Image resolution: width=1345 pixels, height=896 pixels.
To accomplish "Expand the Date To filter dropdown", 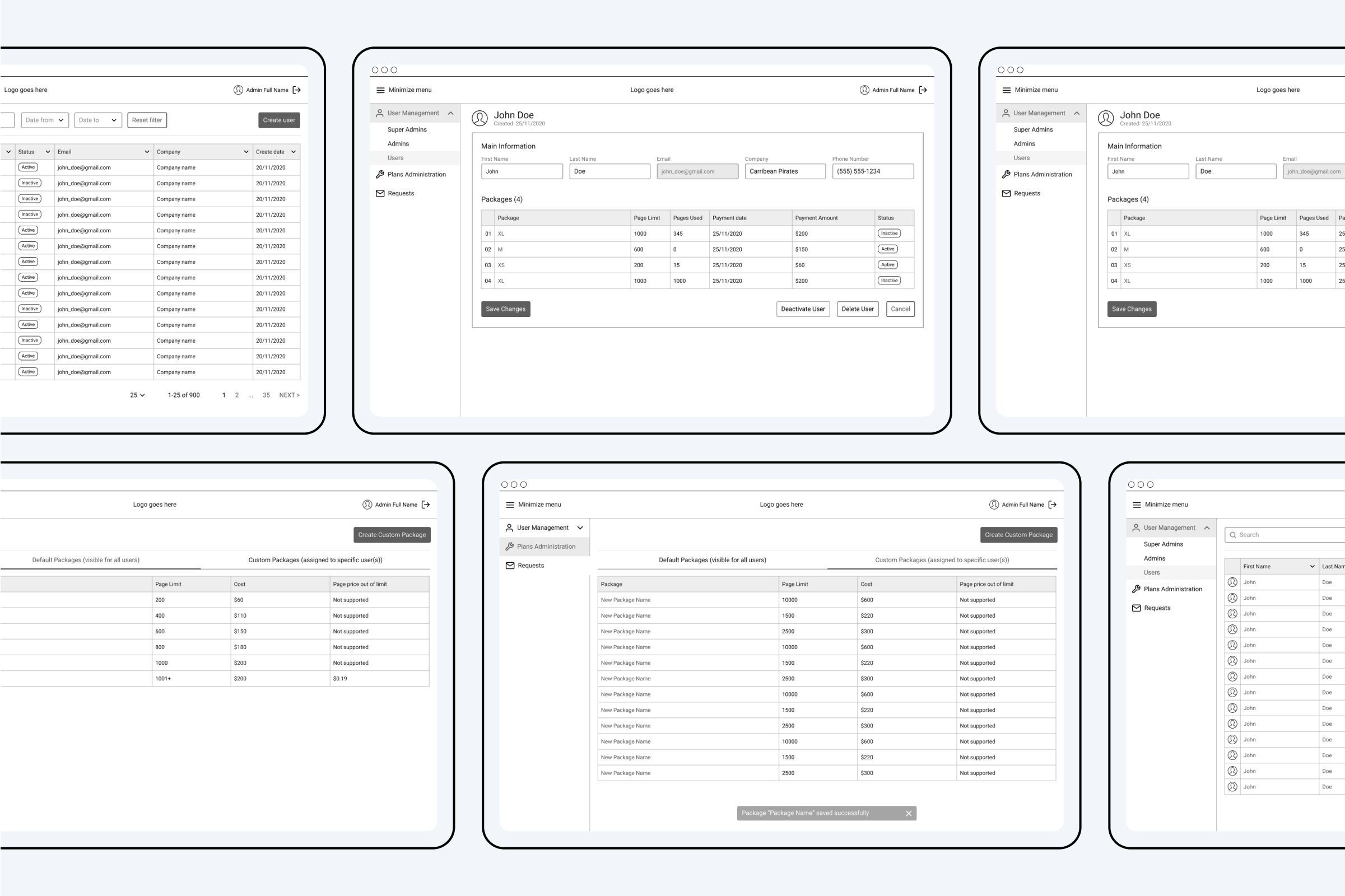I will (96, 120).
